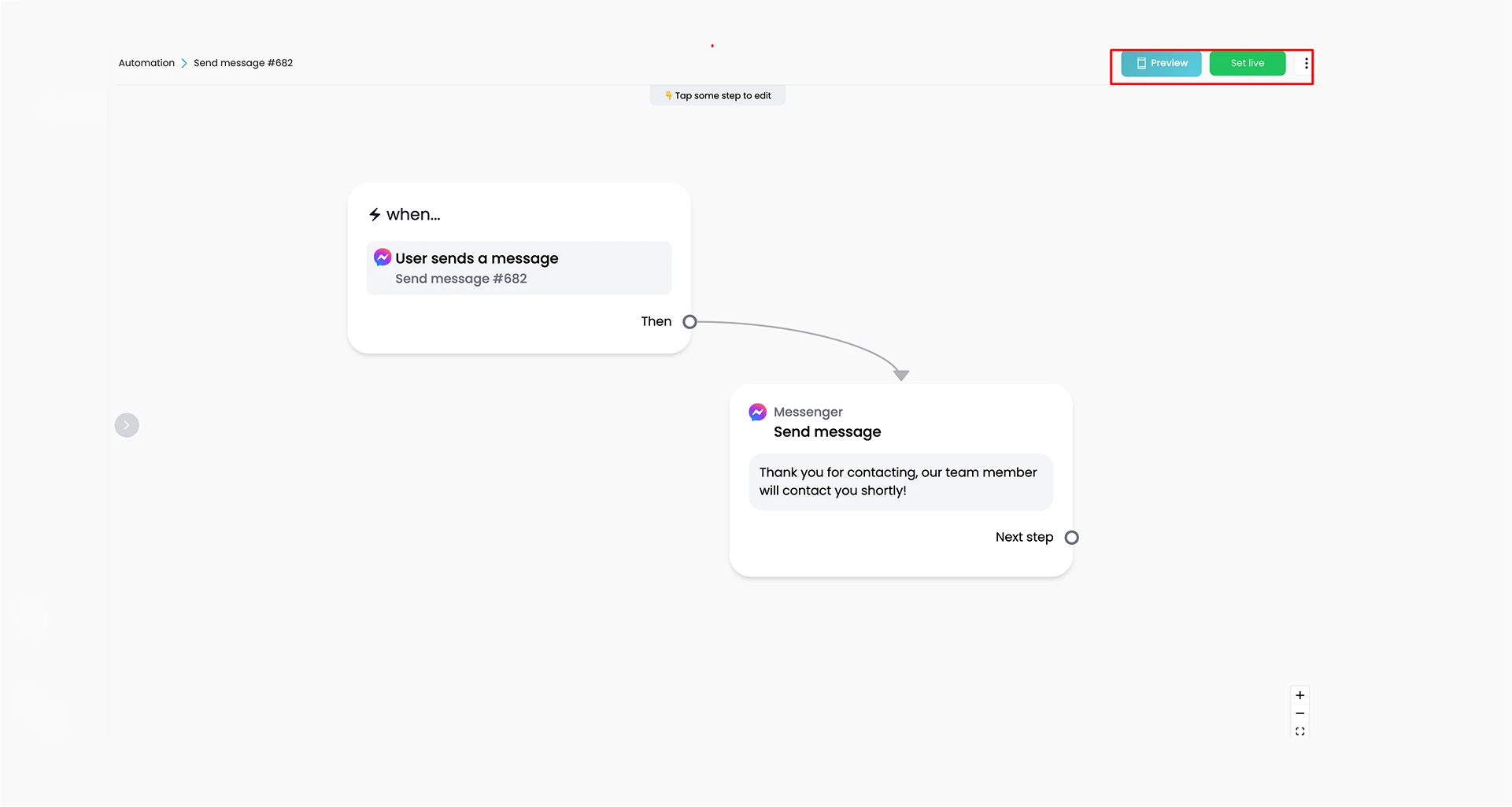The height and width of the screenshot is (807, 1512).
Task: Edit the Thank you message bubble
Action: [900, 482]
